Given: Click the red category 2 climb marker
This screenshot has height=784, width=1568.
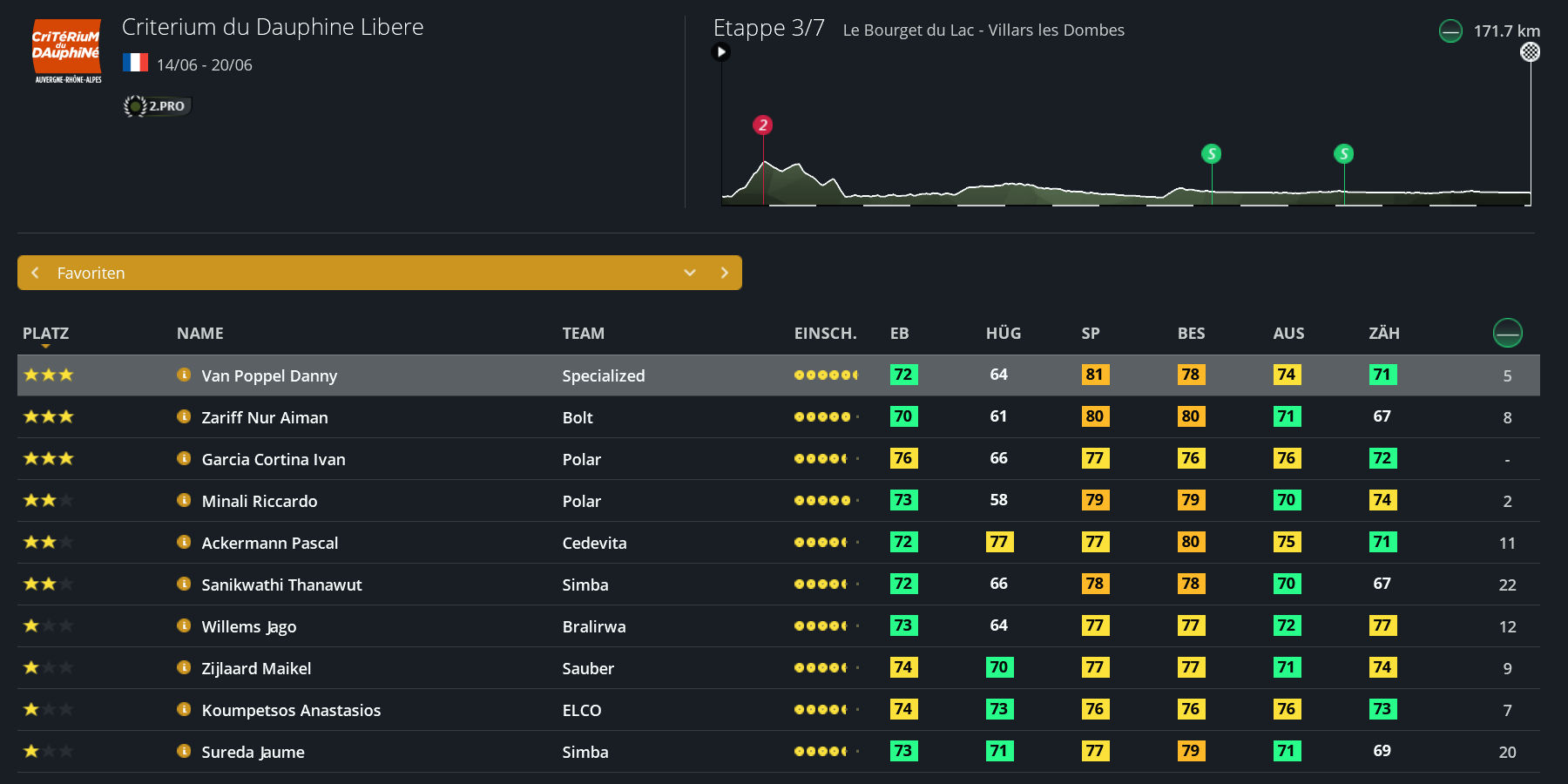Looking at the screenshot, I should [x=763, y=125].
